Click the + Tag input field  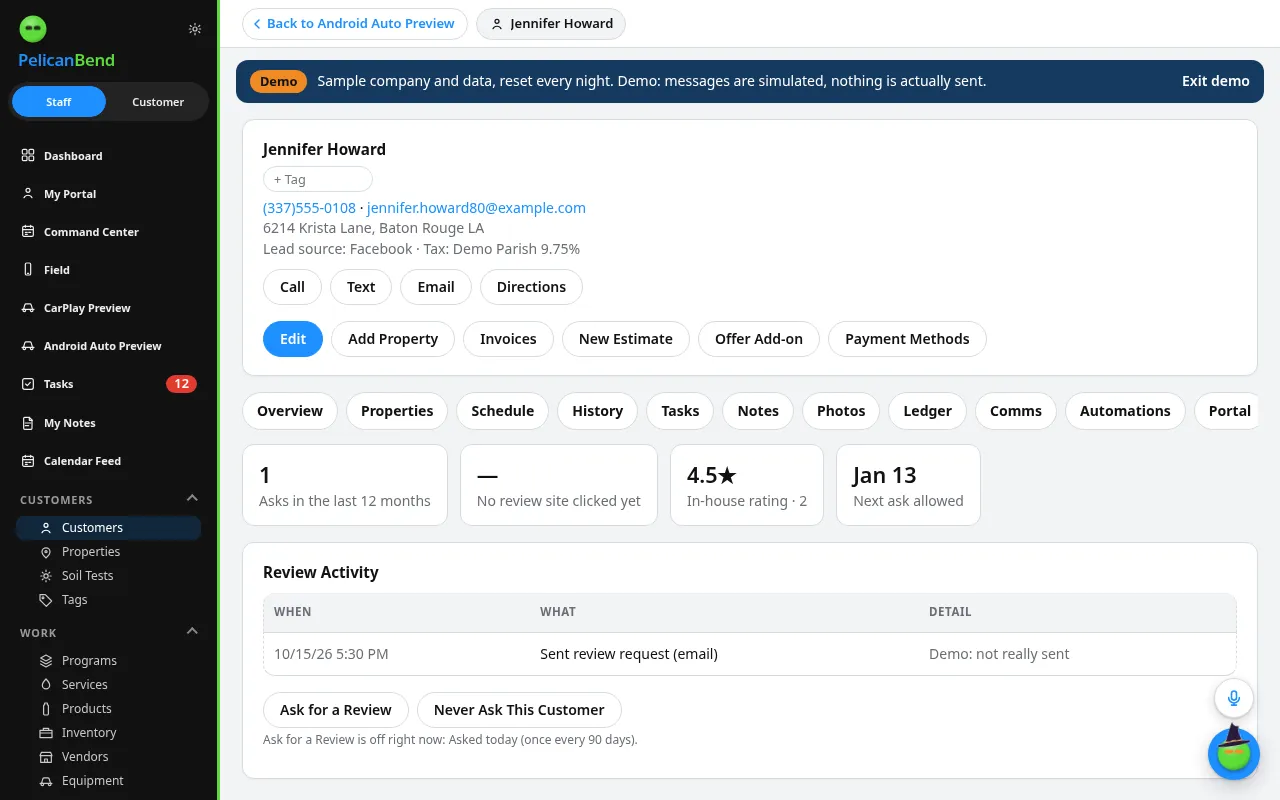coord(318,180)
